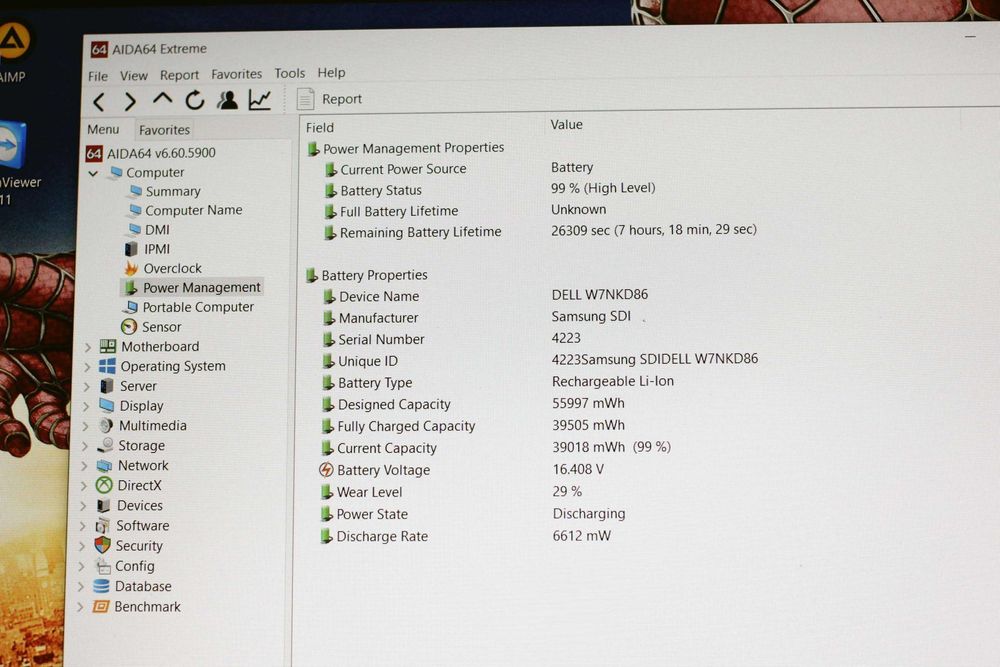Expand the Operating System tree node
This screenshot has width=1000, height=667.
click(87, 367)
